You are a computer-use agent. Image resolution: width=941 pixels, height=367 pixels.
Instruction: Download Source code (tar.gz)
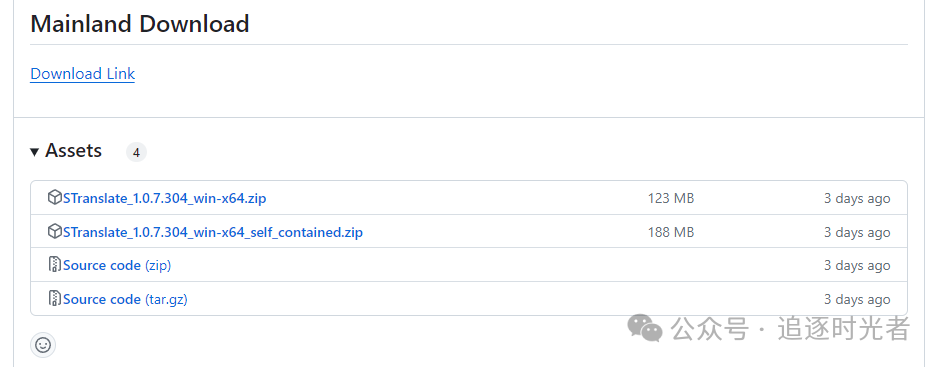(125, 299)
